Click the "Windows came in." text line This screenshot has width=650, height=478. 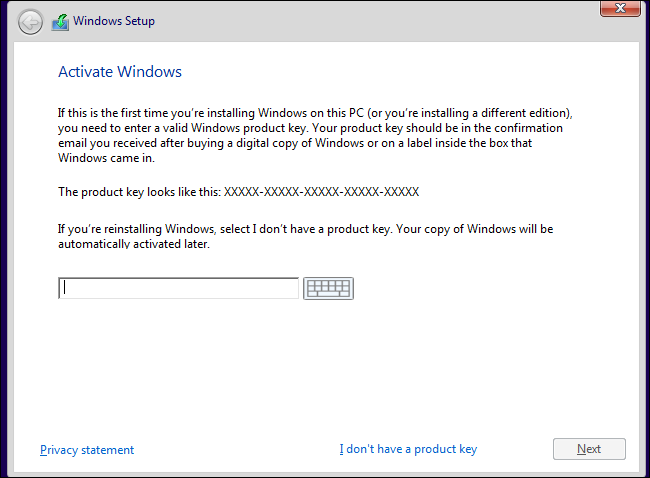pyautogui.click(x=105, y=158)
